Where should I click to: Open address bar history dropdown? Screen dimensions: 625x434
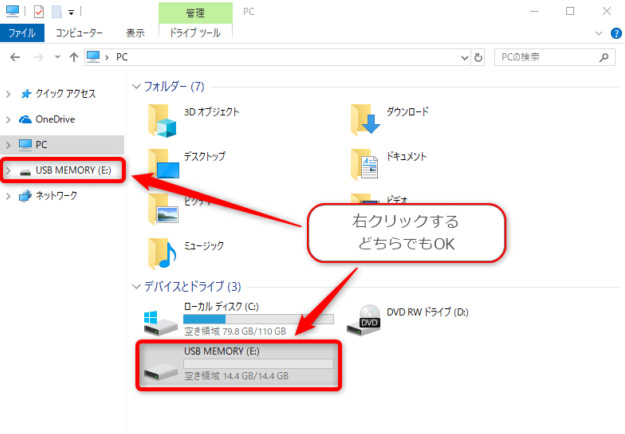click(x=464, y=58)
